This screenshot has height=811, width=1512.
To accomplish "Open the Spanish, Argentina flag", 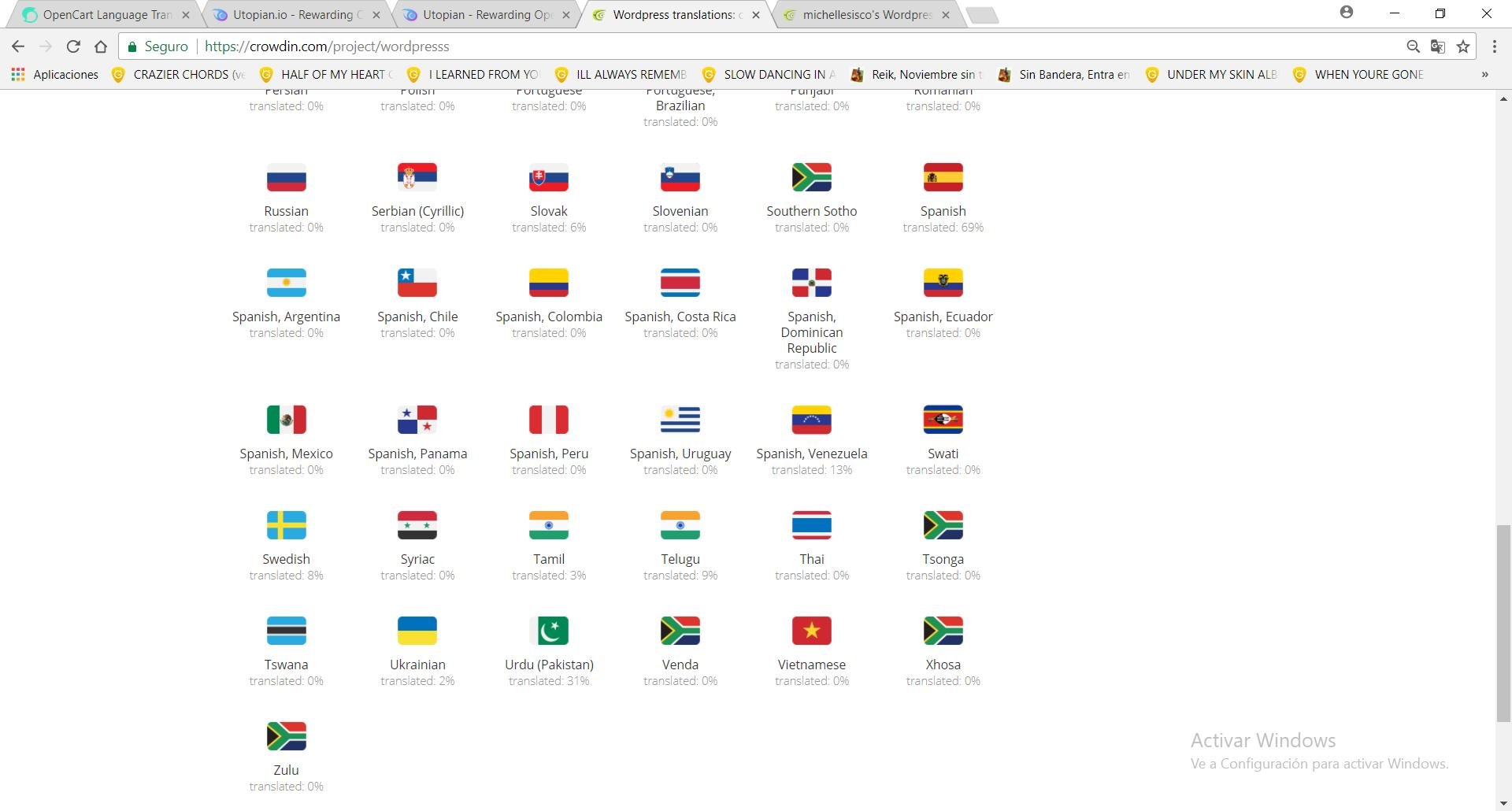I will [286, 283].
